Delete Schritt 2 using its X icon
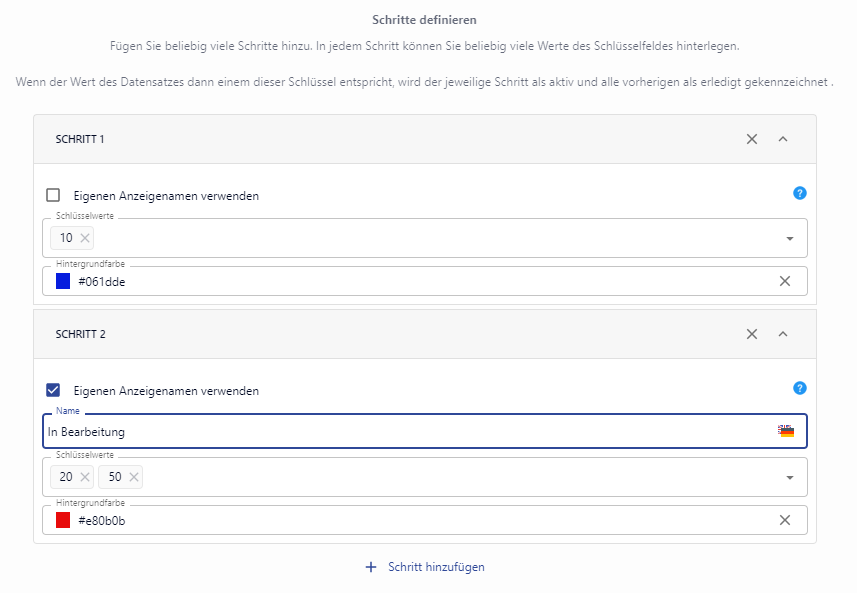 (x=752, y=334)
